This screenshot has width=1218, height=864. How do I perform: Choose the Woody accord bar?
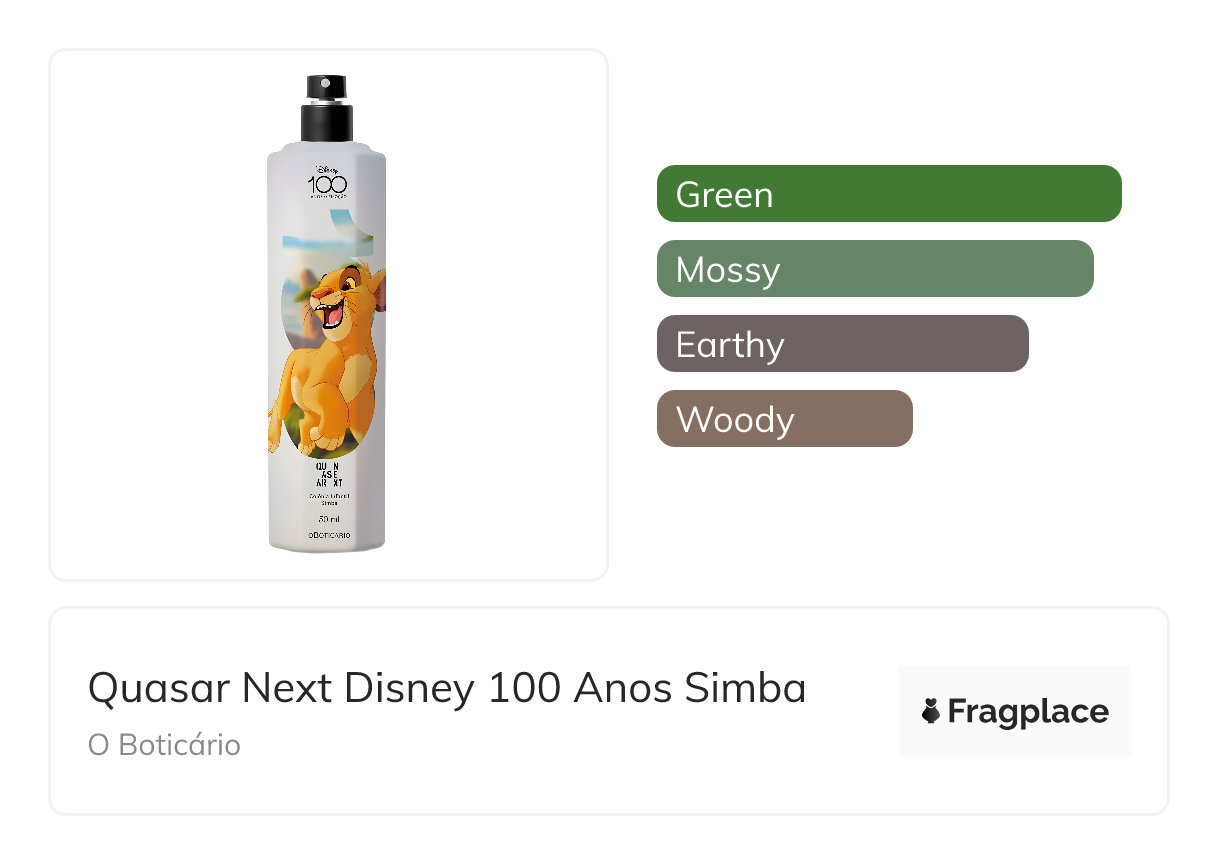pyautogui.click(x=784, y=419)
